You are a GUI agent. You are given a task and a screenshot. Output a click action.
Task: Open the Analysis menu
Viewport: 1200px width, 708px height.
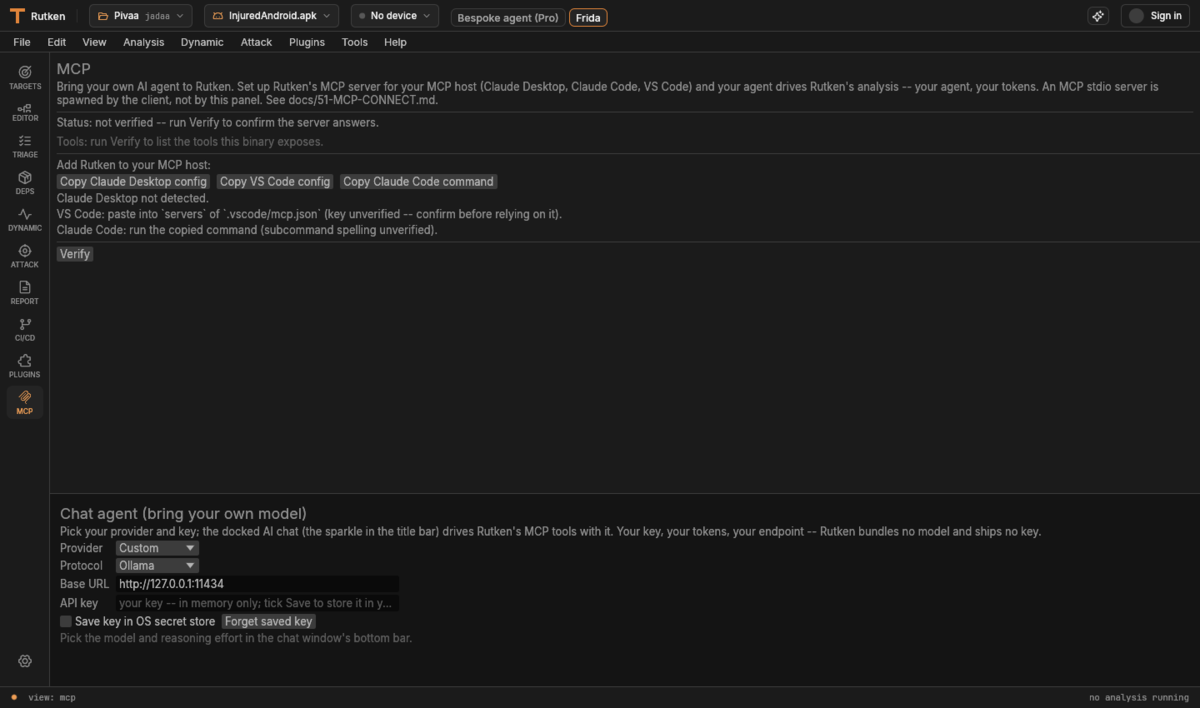click(143, 42)
